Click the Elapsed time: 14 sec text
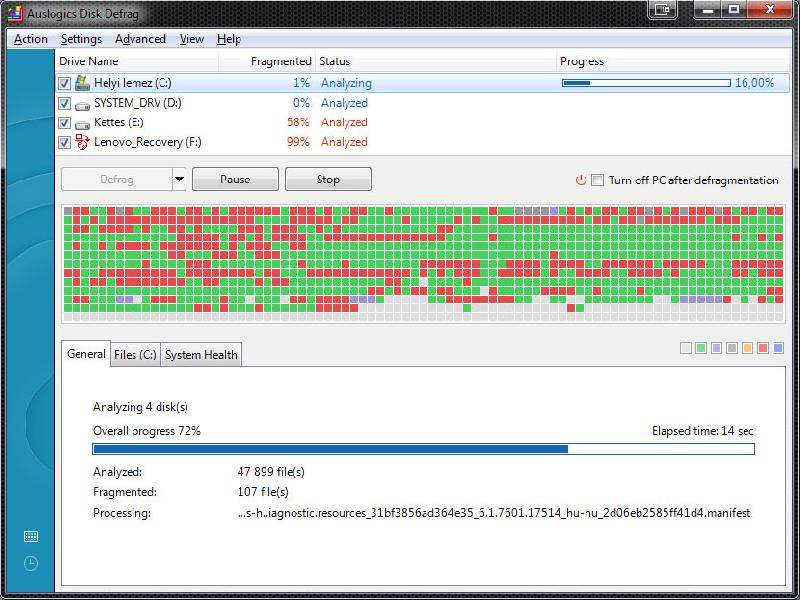The height and width of the screenshot is (600, 800). (703, 431)
